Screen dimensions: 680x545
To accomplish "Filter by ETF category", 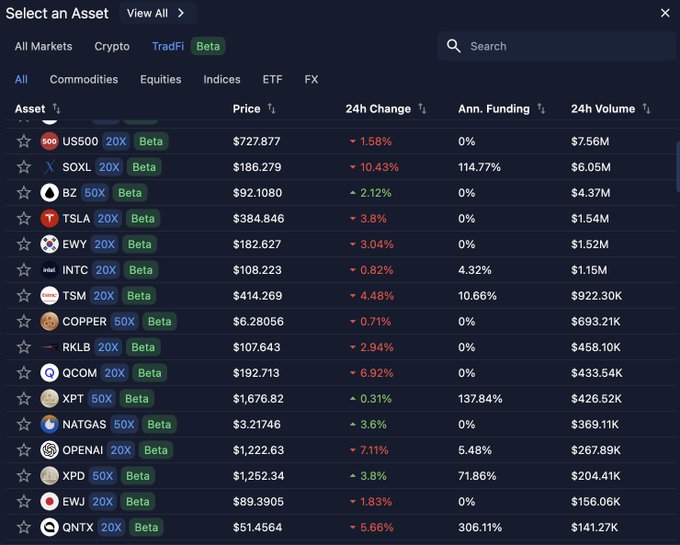I will [272, 79].
